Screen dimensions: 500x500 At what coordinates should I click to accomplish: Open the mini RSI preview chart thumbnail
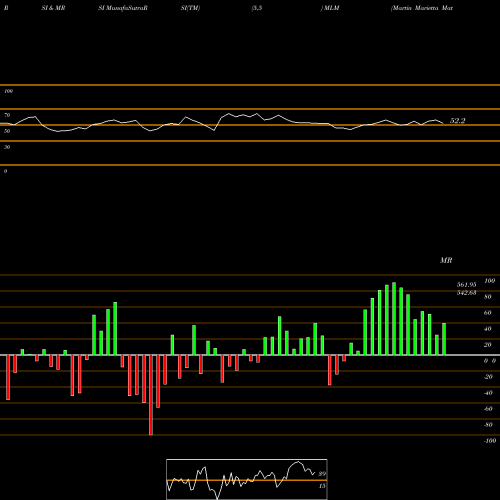click(x=247, y=479)
